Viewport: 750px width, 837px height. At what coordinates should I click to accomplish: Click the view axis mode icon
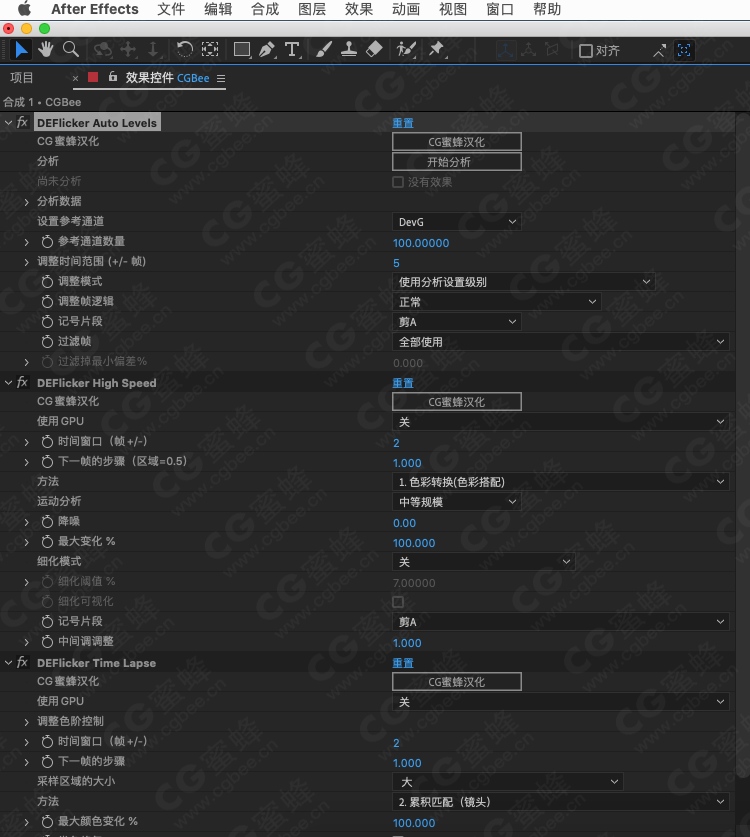coord(551,51)
